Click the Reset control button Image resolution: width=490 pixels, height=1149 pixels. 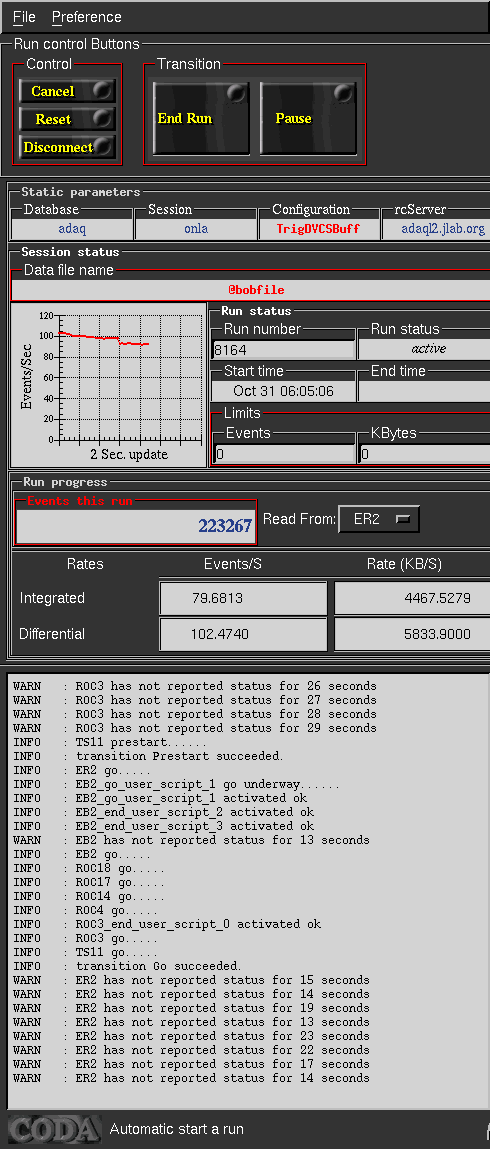pyautogui.click(x=67, y=119)
